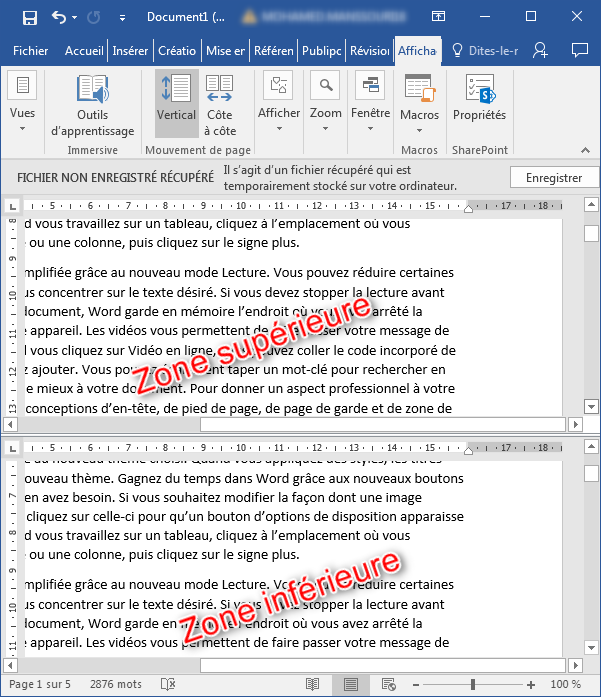Click zoom out minus button

[x=416, y=685]
